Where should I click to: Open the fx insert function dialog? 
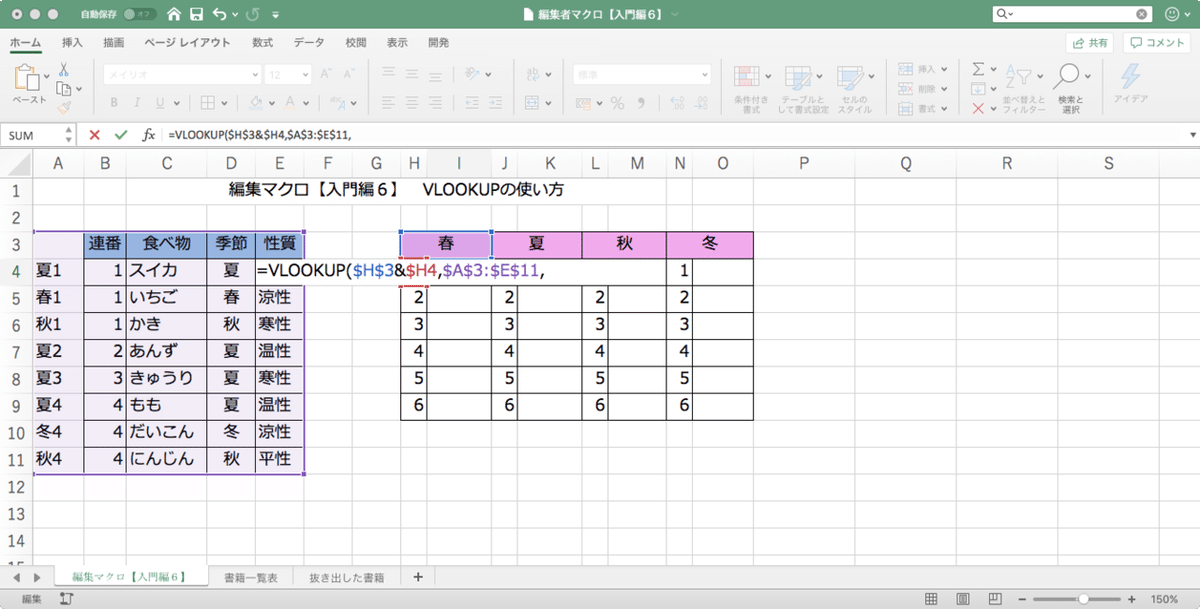(148, 134)
